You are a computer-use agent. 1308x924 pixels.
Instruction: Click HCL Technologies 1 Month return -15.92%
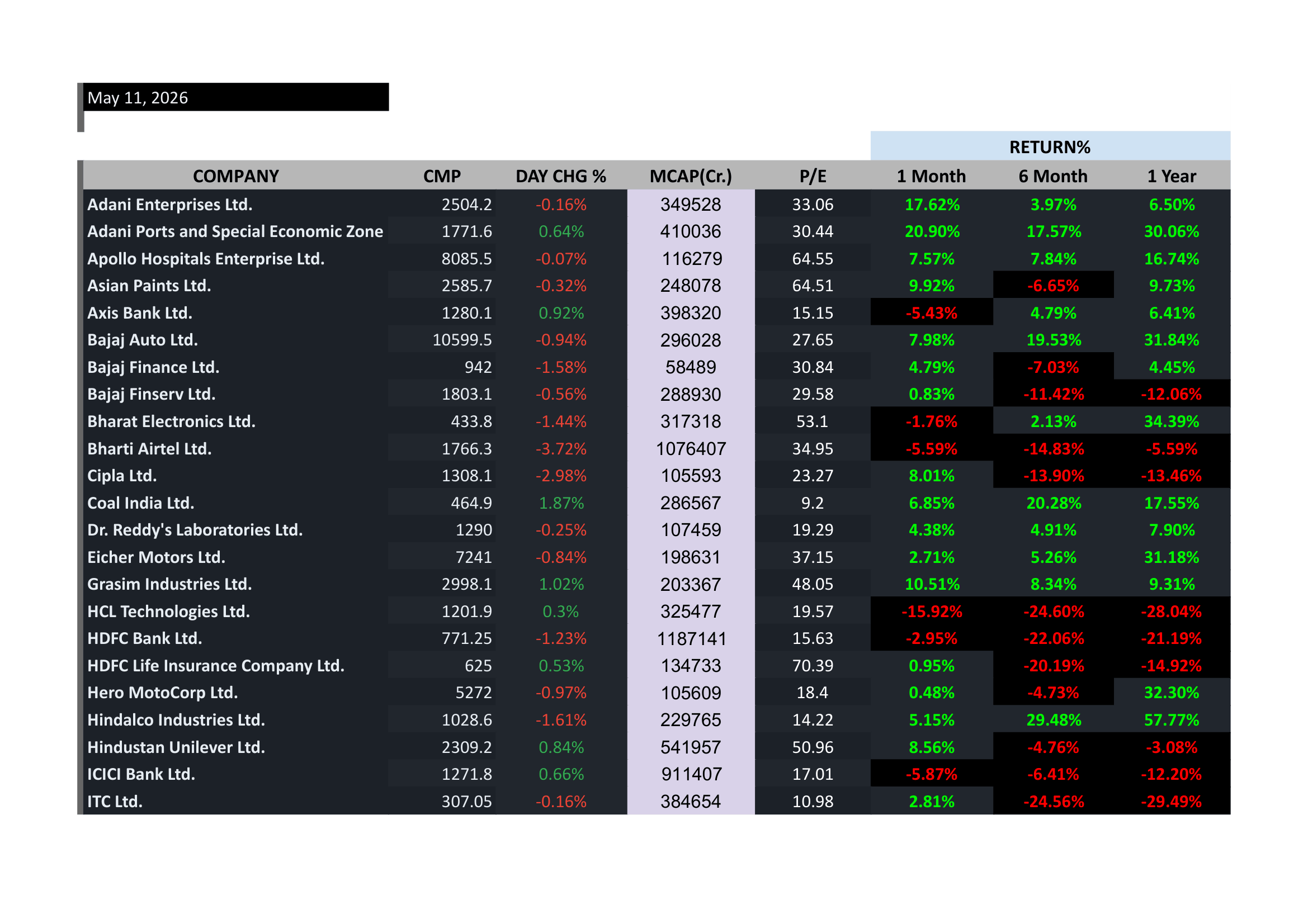[x=932, y=612]
